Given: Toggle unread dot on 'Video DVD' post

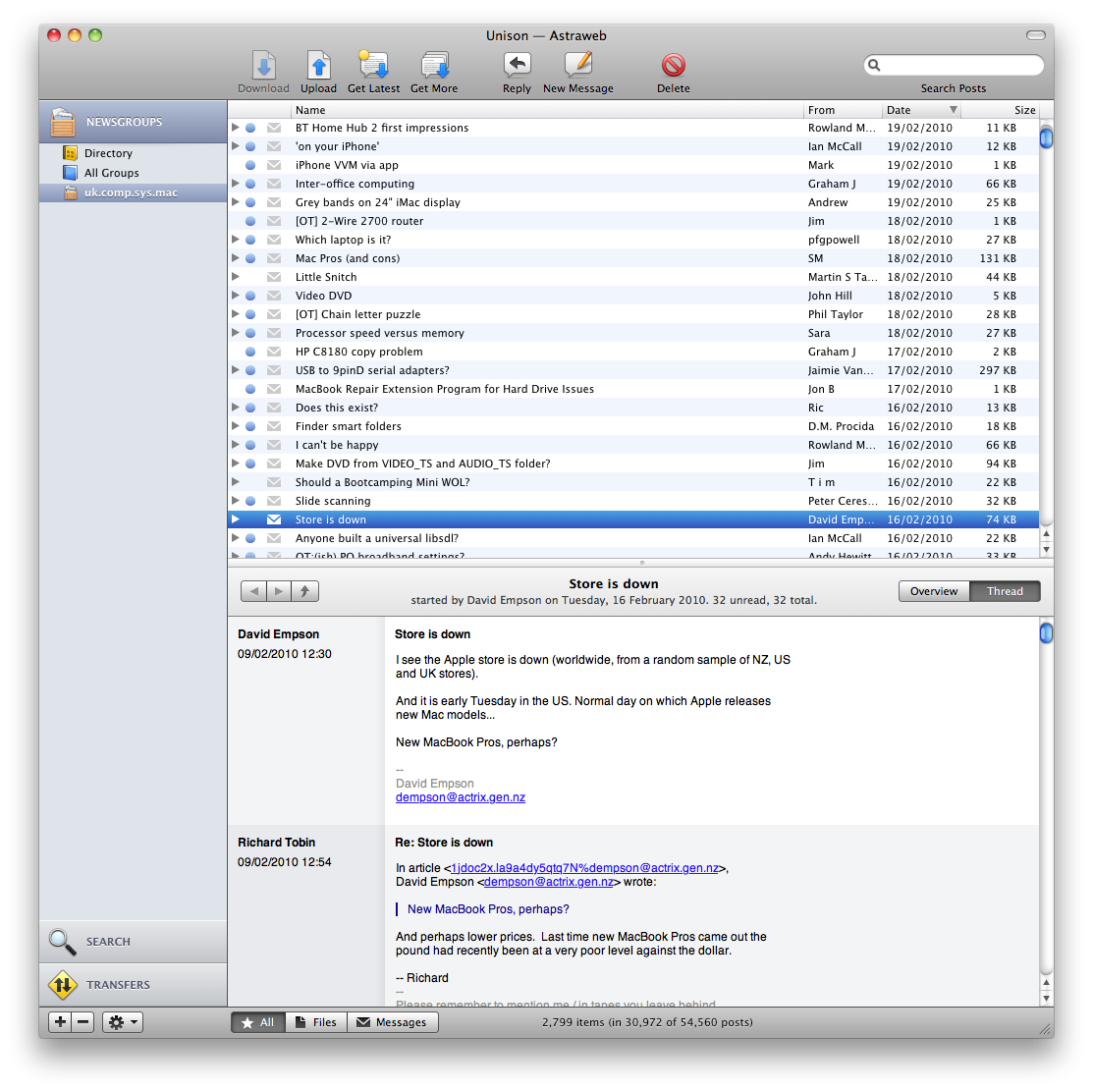Looking at the screenshot, I should (x=250, y=296).
